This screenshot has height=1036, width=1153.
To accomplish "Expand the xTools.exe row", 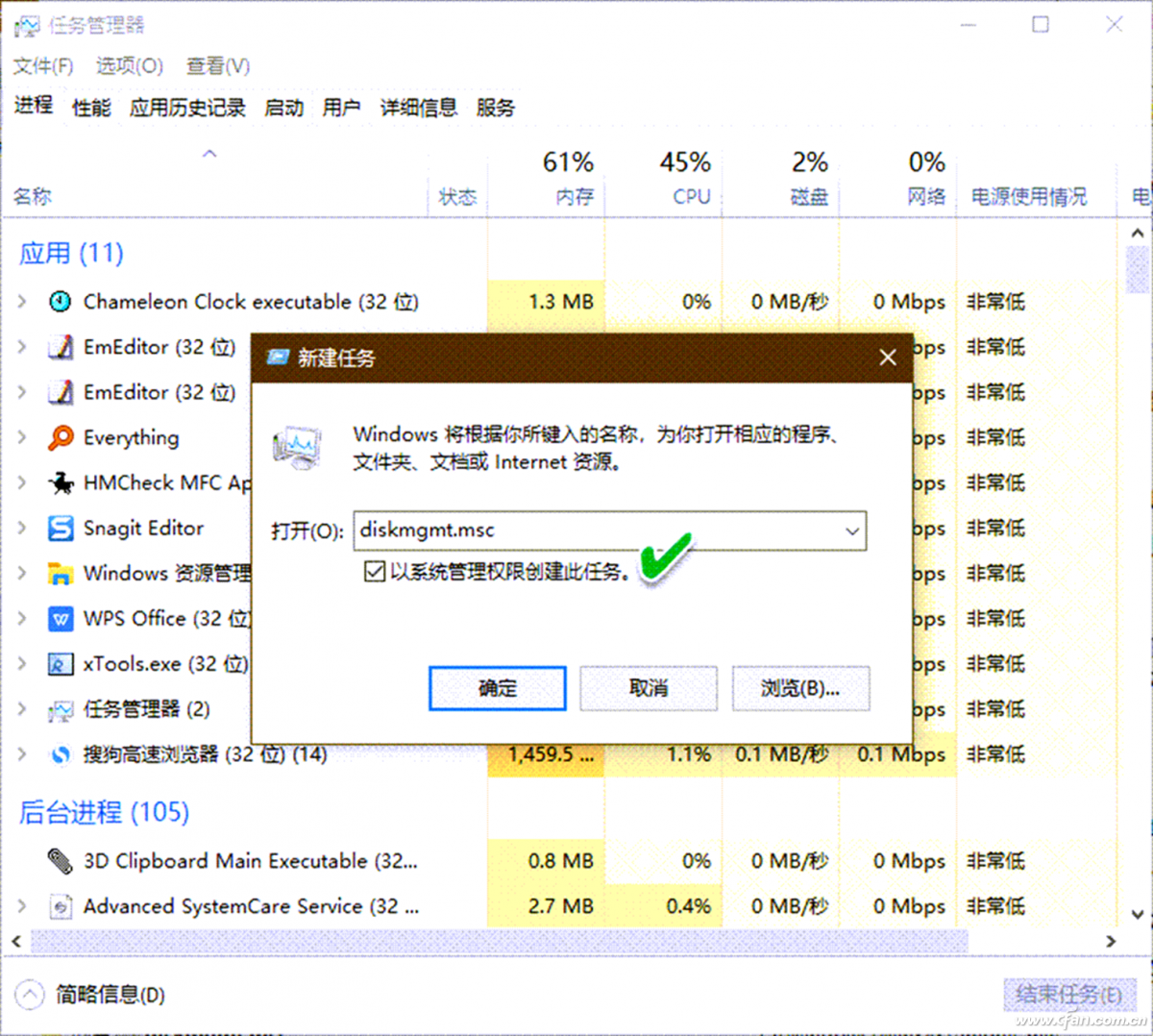I will tap(22, 664).
